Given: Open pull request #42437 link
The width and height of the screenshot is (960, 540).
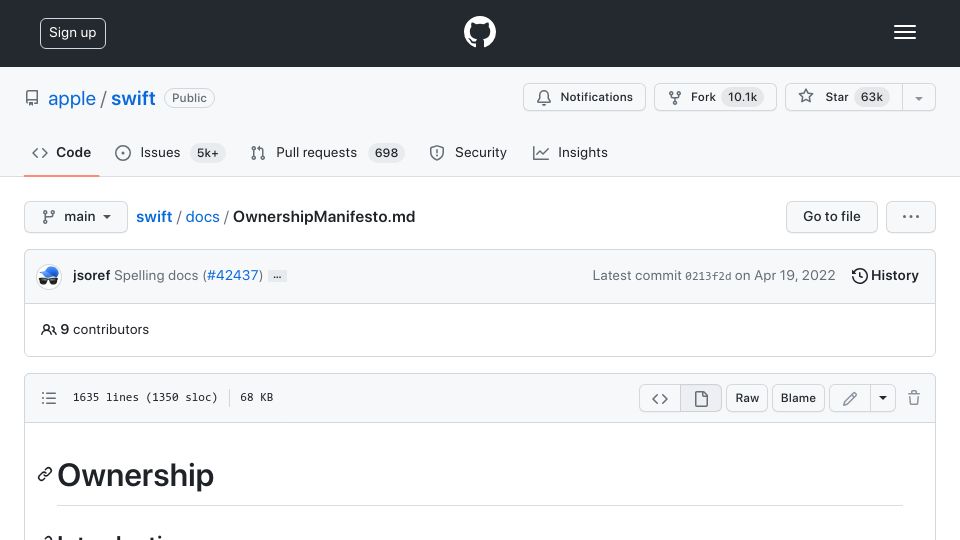Looking at the screenshot, I should [233, 276].
